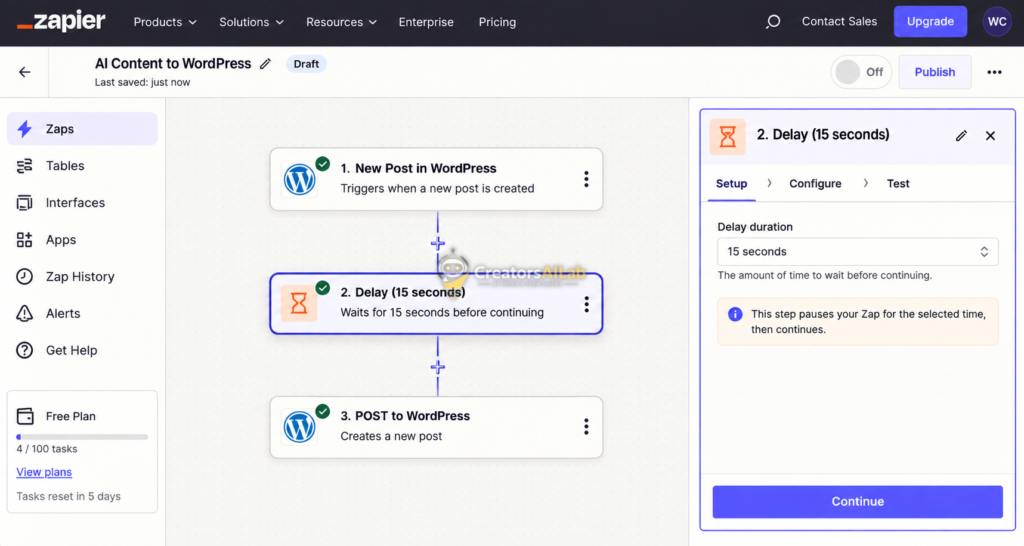Click 'Waits for 15 seconds before continuing' text
The width and height of the screenshot is (1024, 546).
[442, 312]
